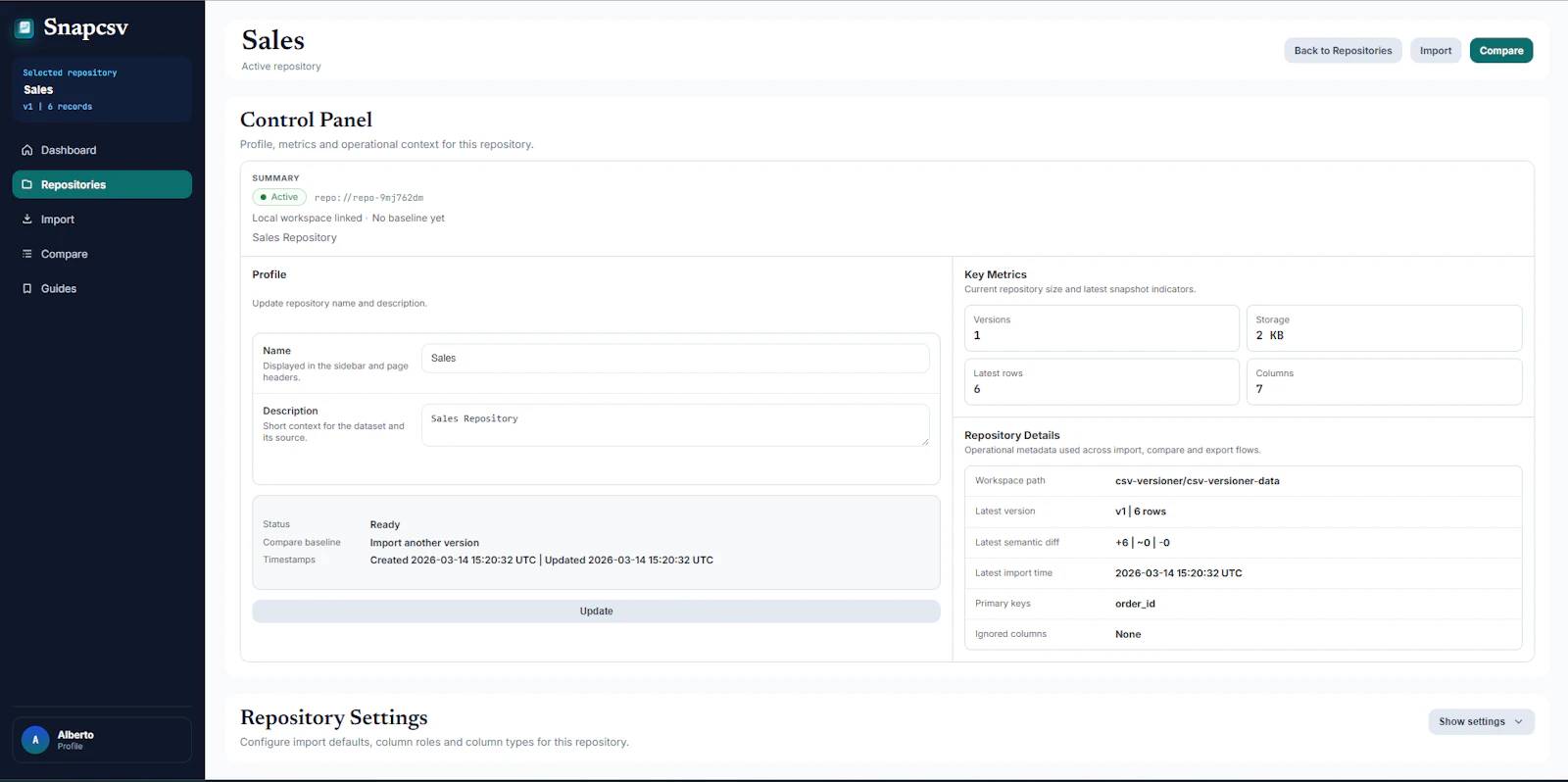
Task: Click the Status value Ready
Action: click(385, 525)
